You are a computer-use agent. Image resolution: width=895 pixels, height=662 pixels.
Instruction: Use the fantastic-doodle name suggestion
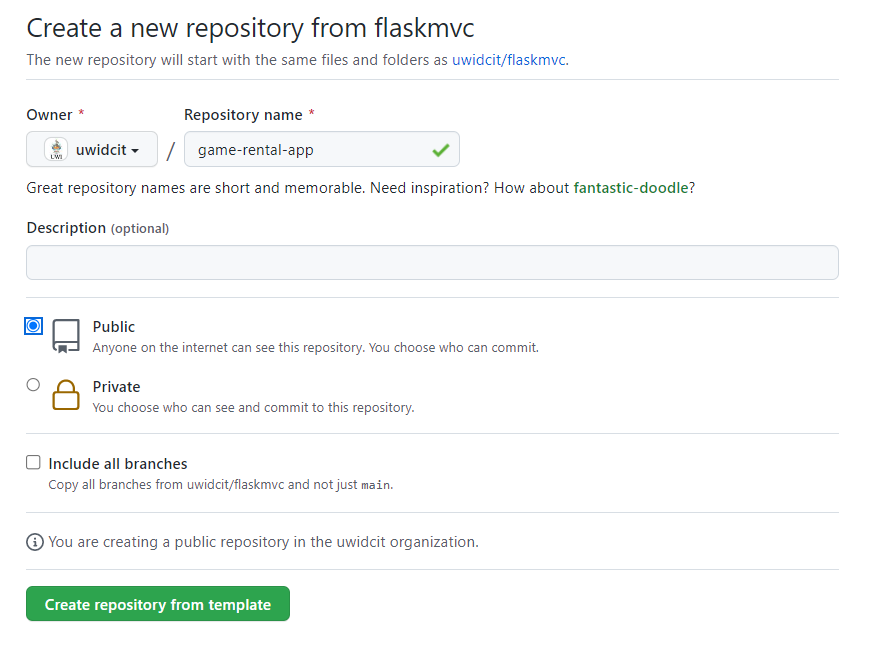click(631, 188)
